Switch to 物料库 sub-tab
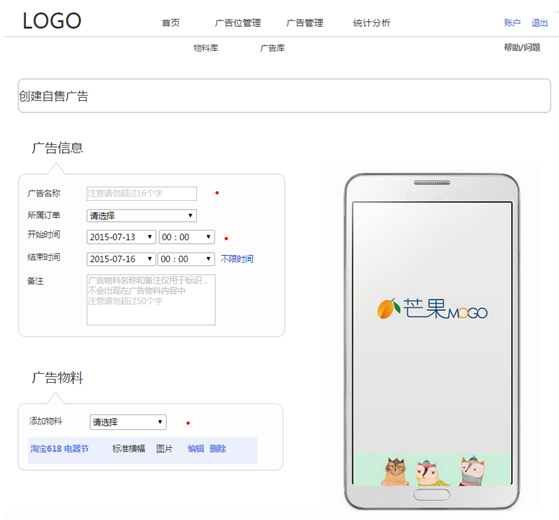 pyautogui.click(x=206, y=48)
